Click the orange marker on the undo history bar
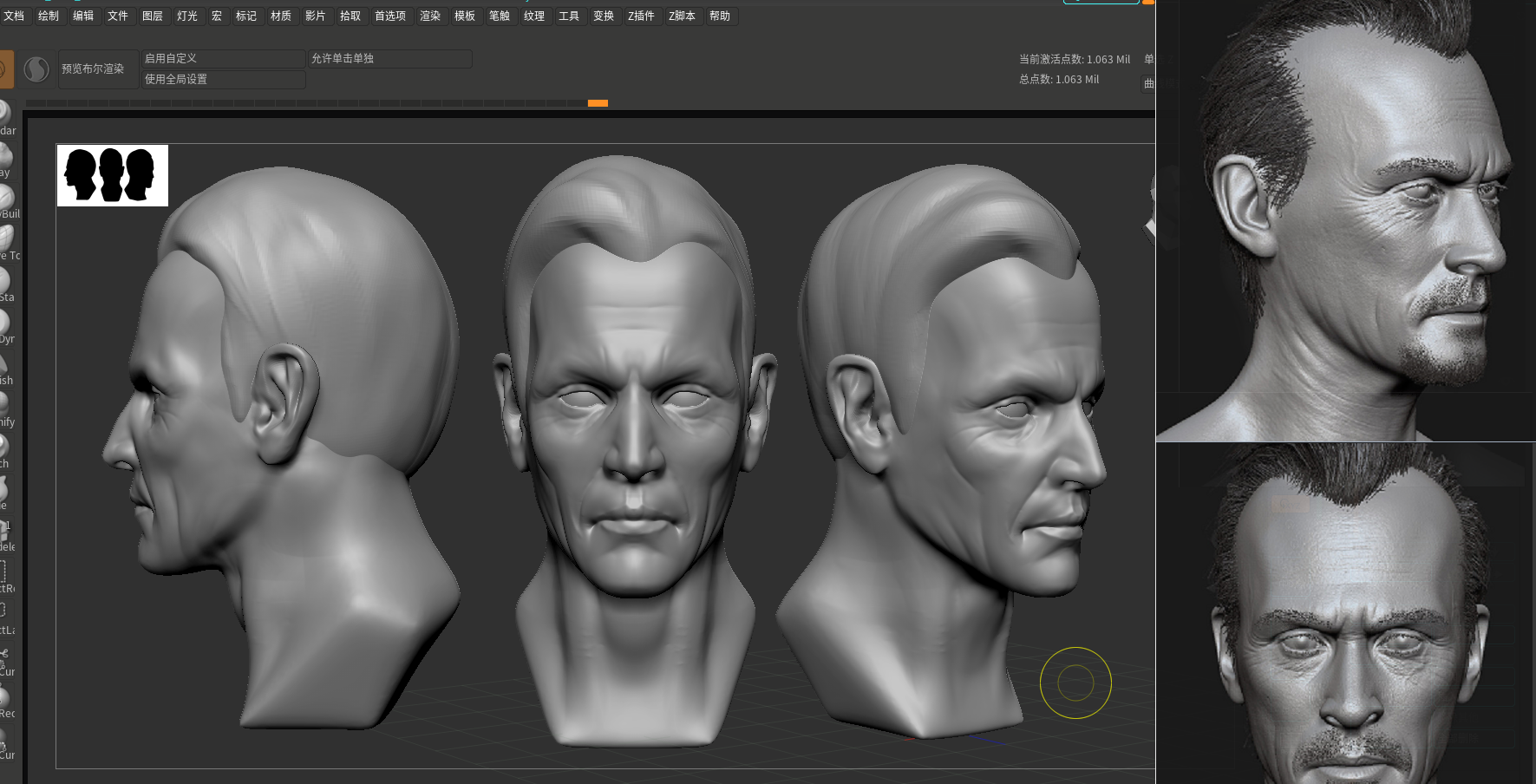This screenshot has width=1536, height=784. (598, 103)
